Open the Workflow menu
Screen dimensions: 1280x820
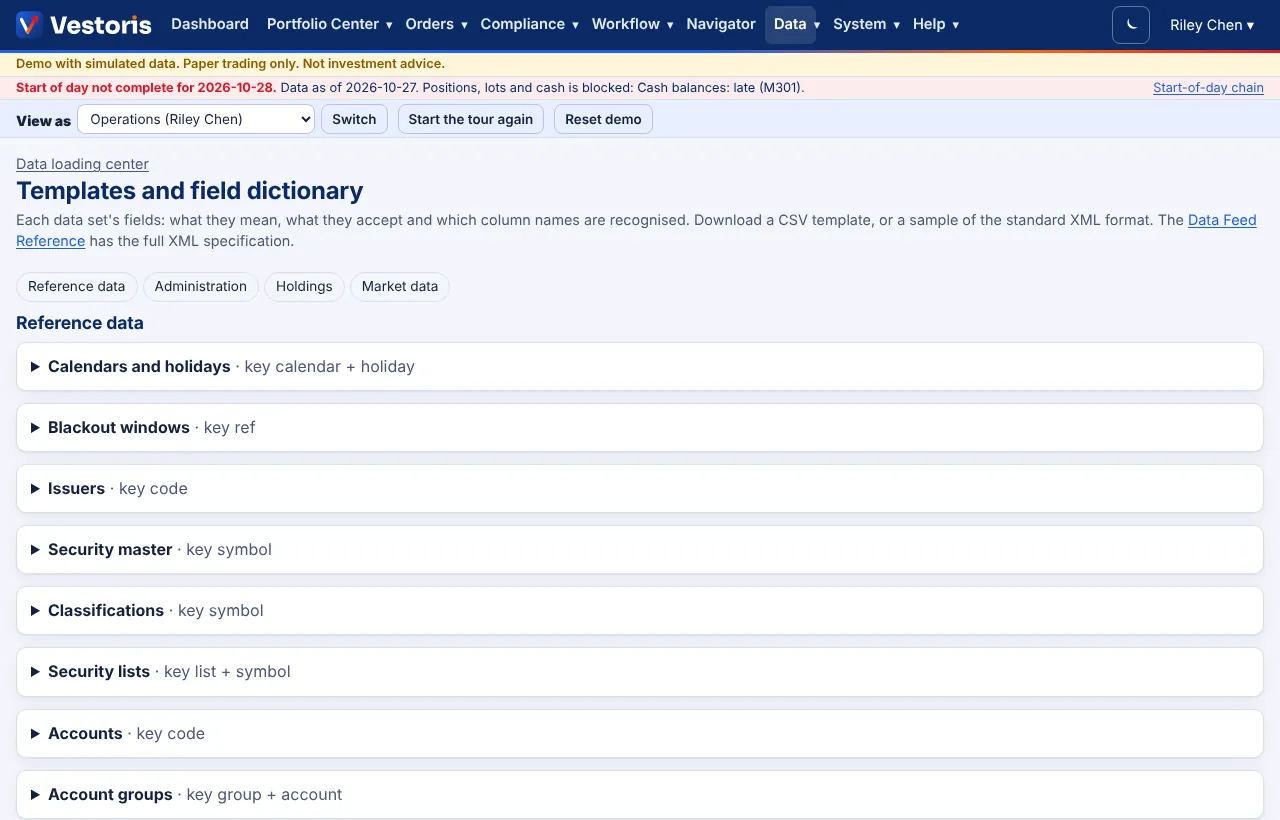click(x=632, y=24)
